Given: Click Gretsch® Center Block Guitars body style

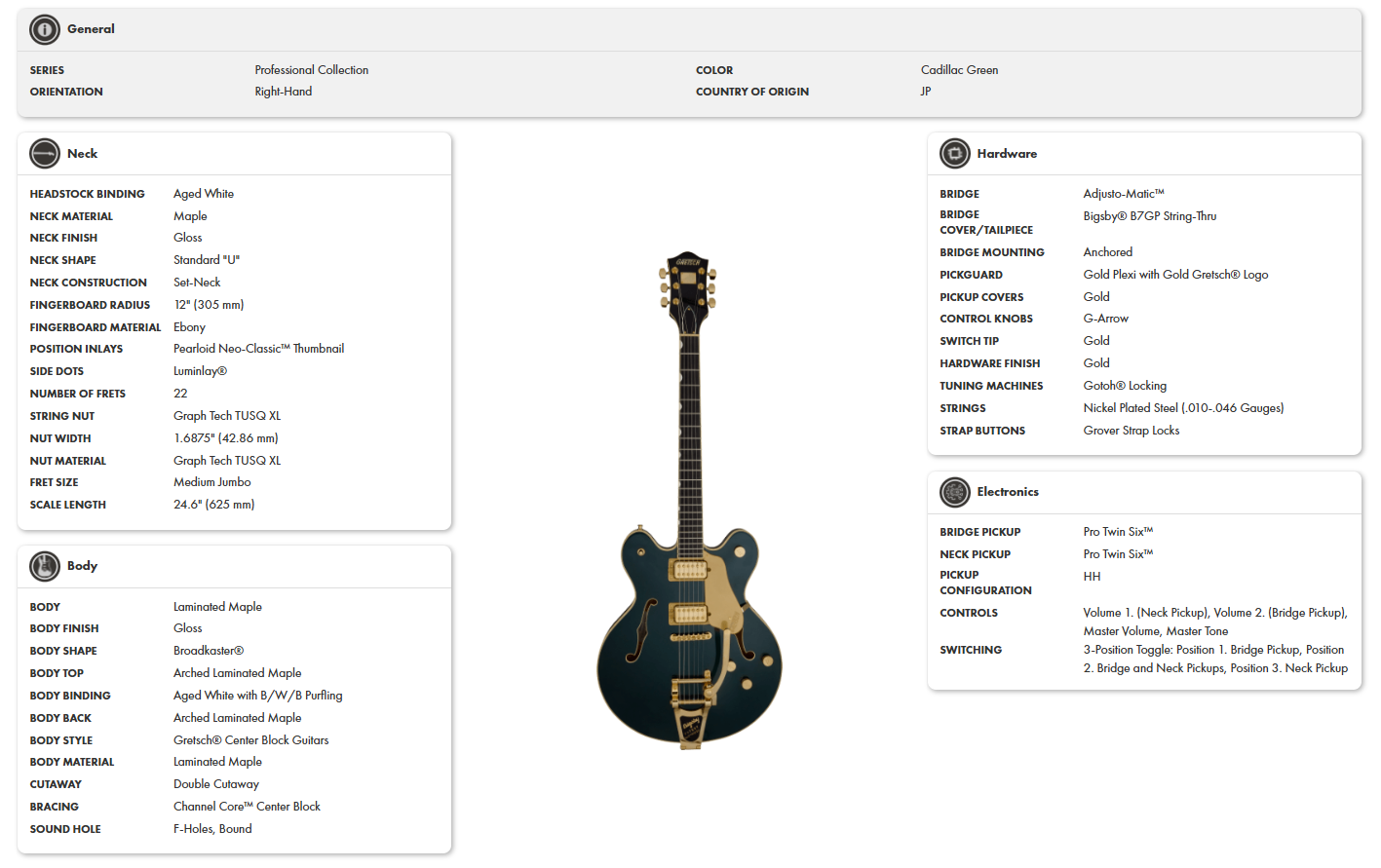Looking at the screenshot, I should pos(251,740).
